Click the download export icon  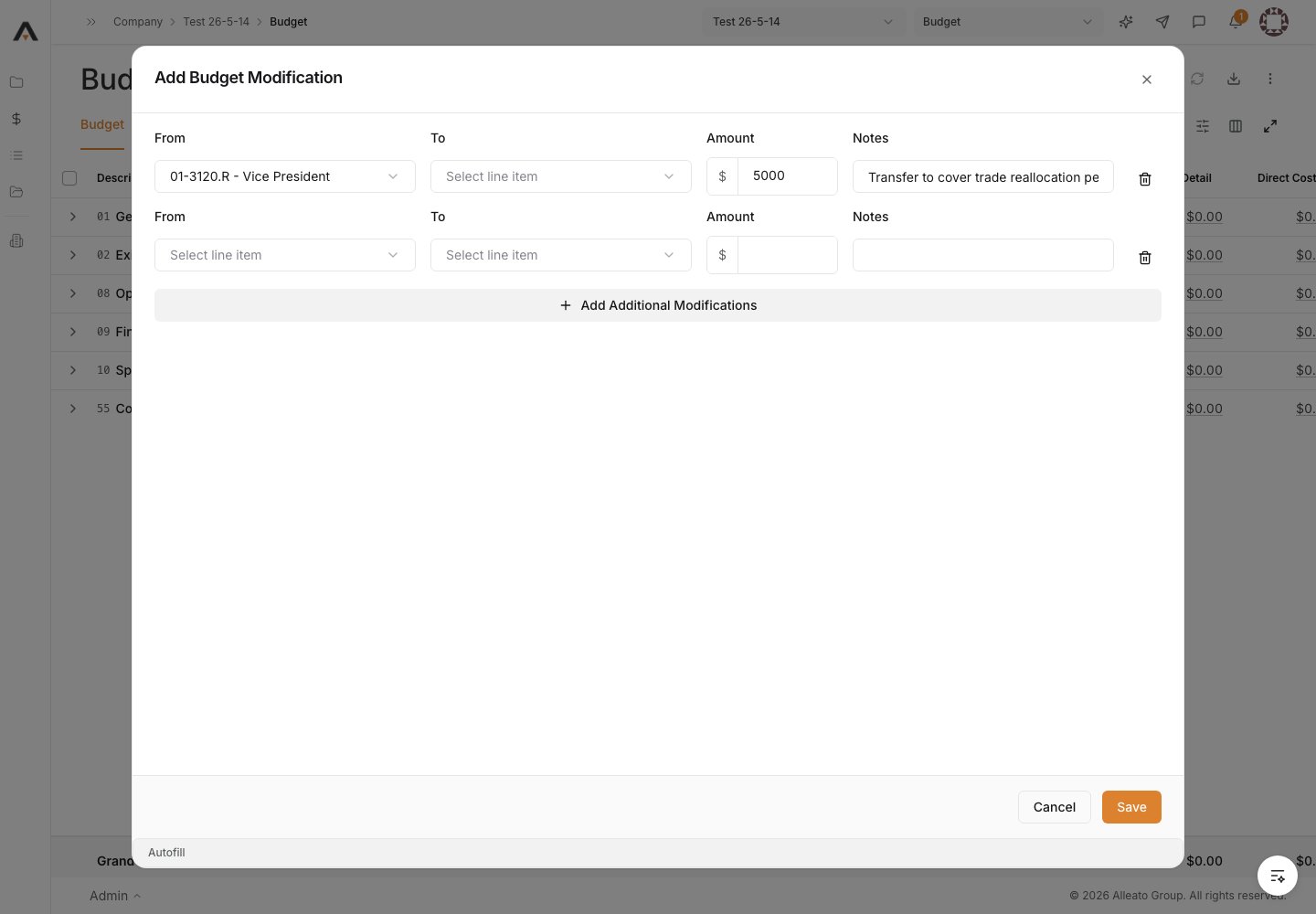[x=1234, y=79]
